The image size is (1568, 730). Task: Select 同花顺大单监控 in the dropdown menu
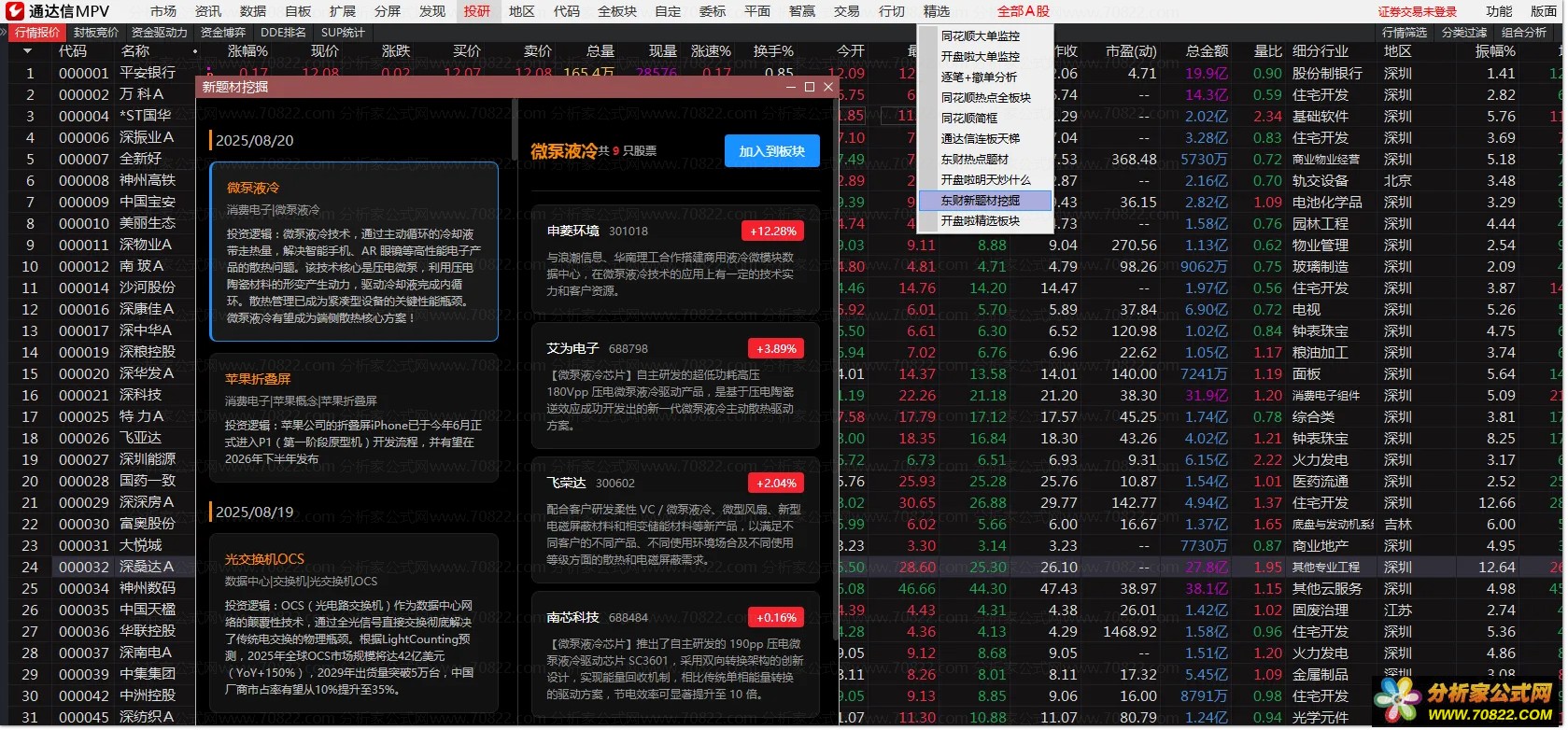(985, 35)
